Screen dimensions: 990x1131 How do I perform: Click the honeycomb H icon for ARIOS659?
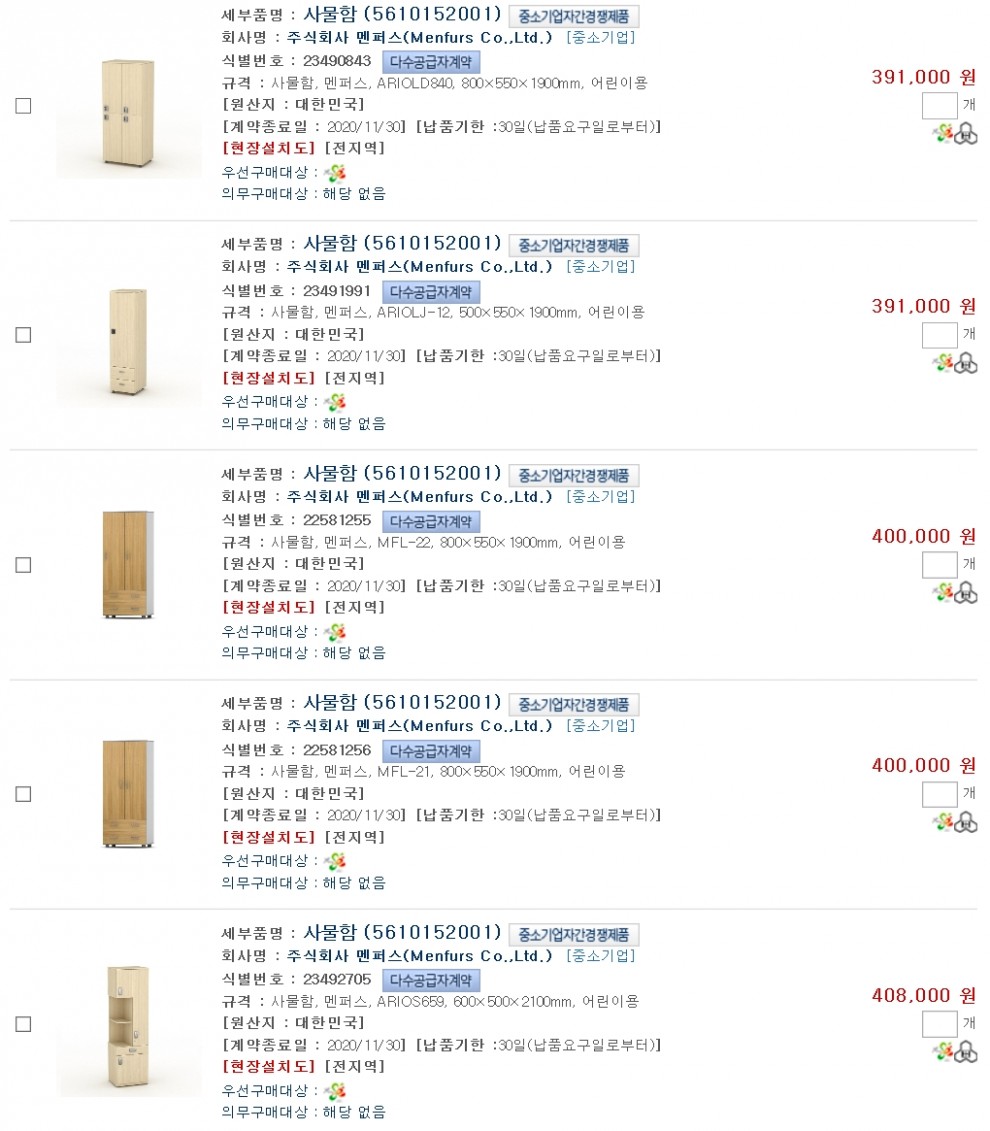tap(966, 1051)
